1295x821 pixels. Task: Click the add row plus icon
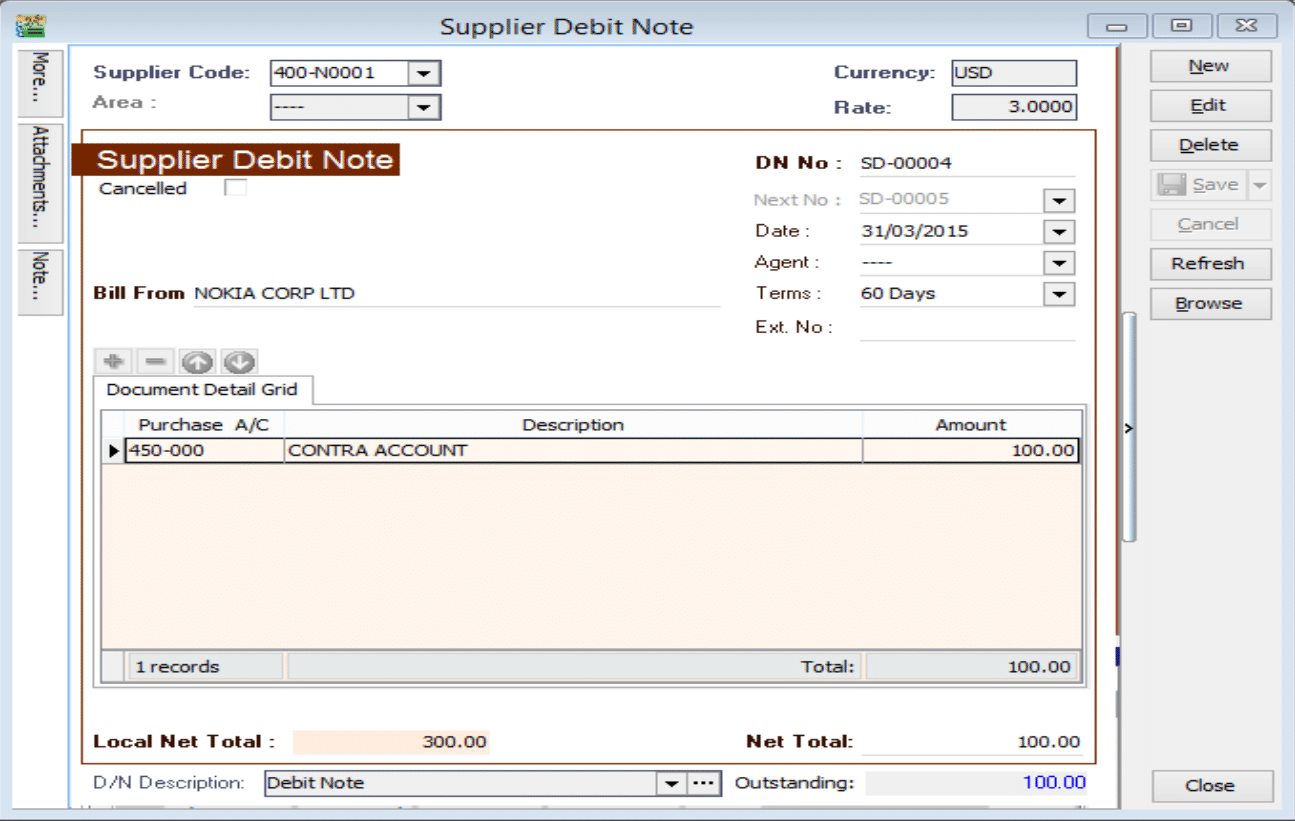pyautogui.click(x=113, y=362)
